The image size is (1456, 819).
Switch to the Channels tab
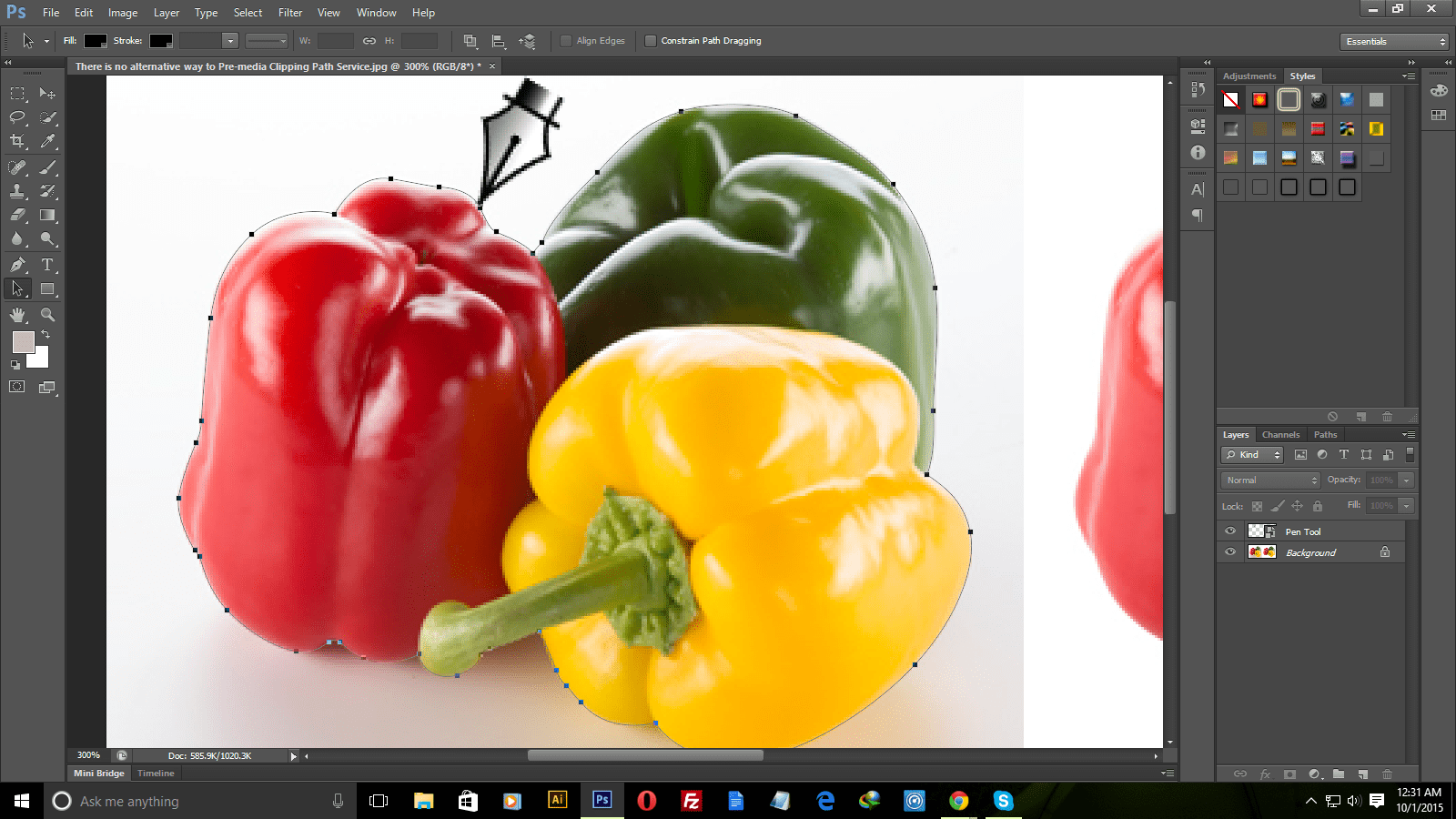point(1280,435)
